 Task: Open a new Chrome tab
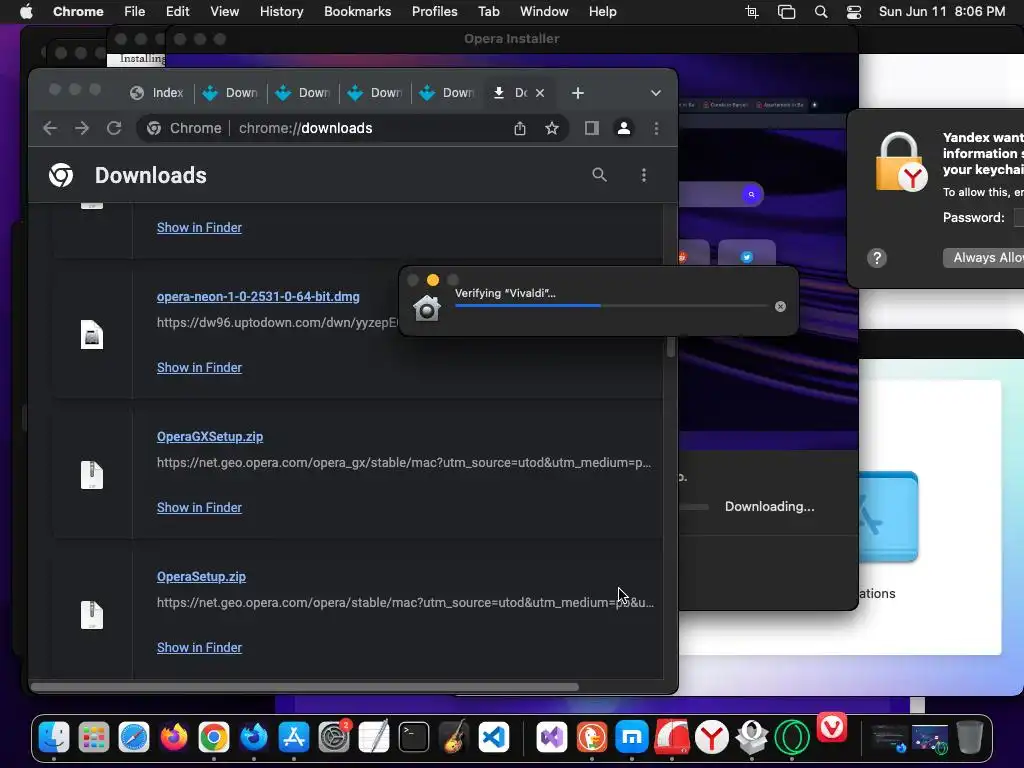coord(577,93)
